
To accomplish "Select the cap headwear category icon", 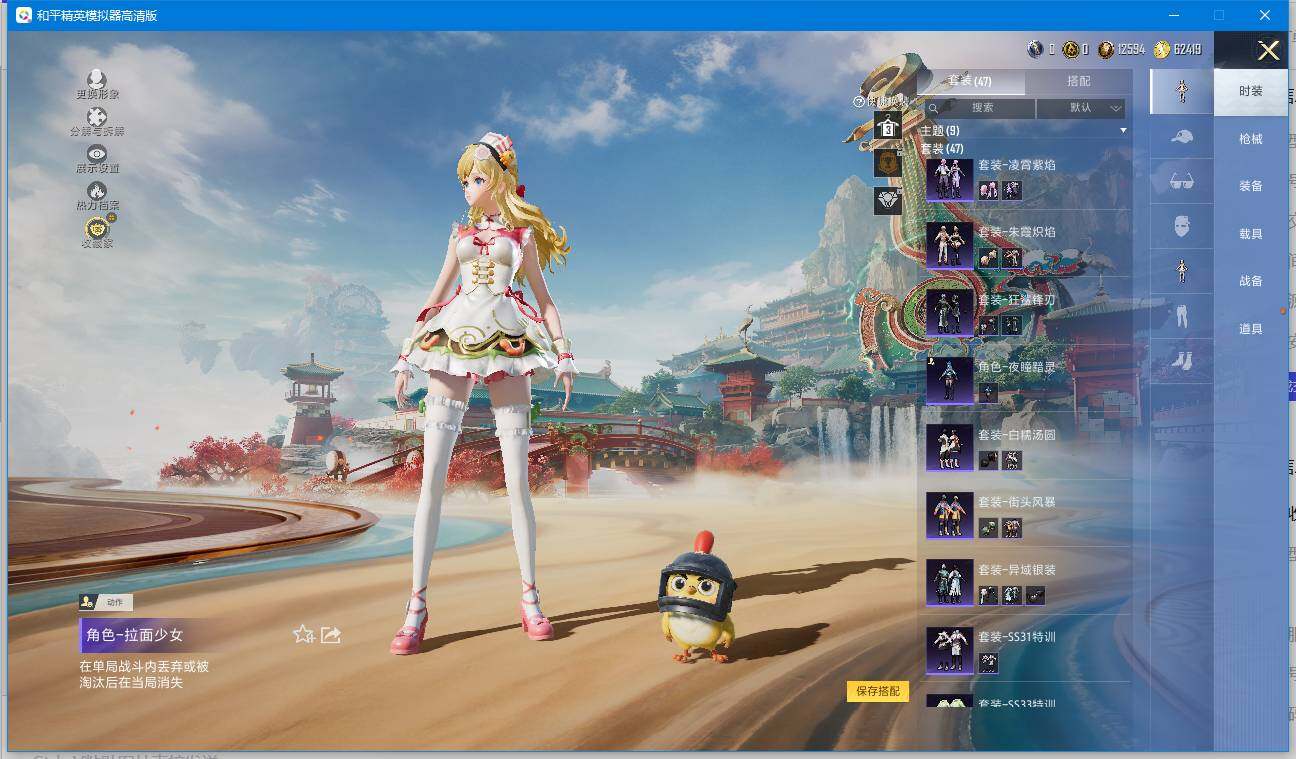I will tap(1181, 136).
